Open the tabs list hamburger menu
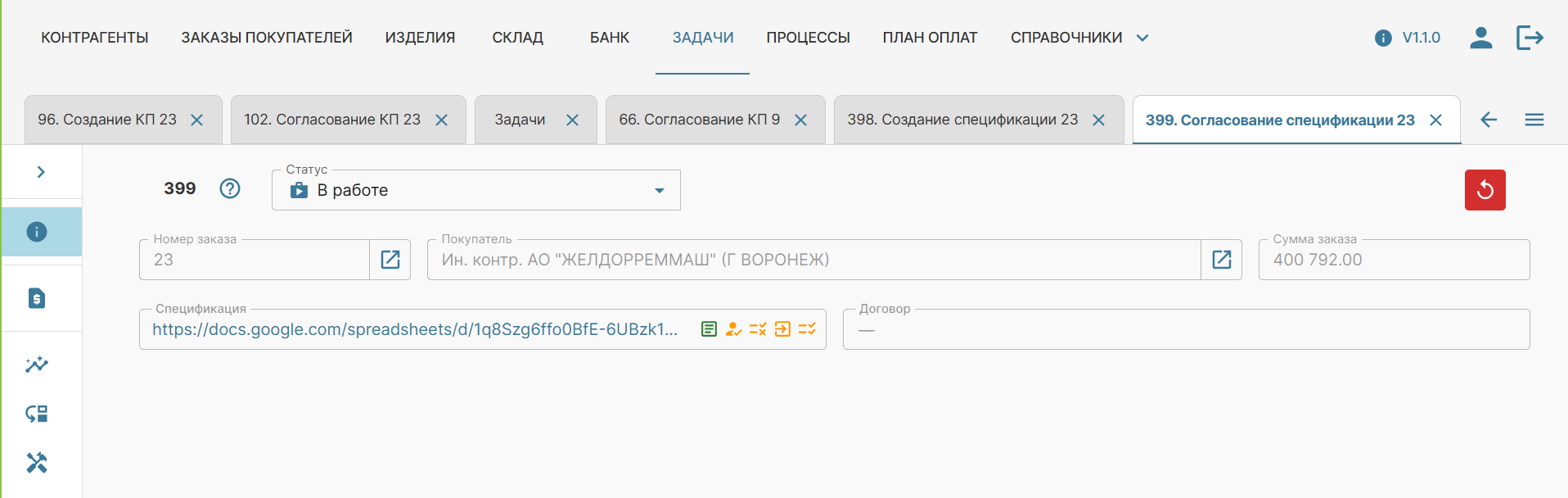The image size is (1568, 498). click(1534, 120)
